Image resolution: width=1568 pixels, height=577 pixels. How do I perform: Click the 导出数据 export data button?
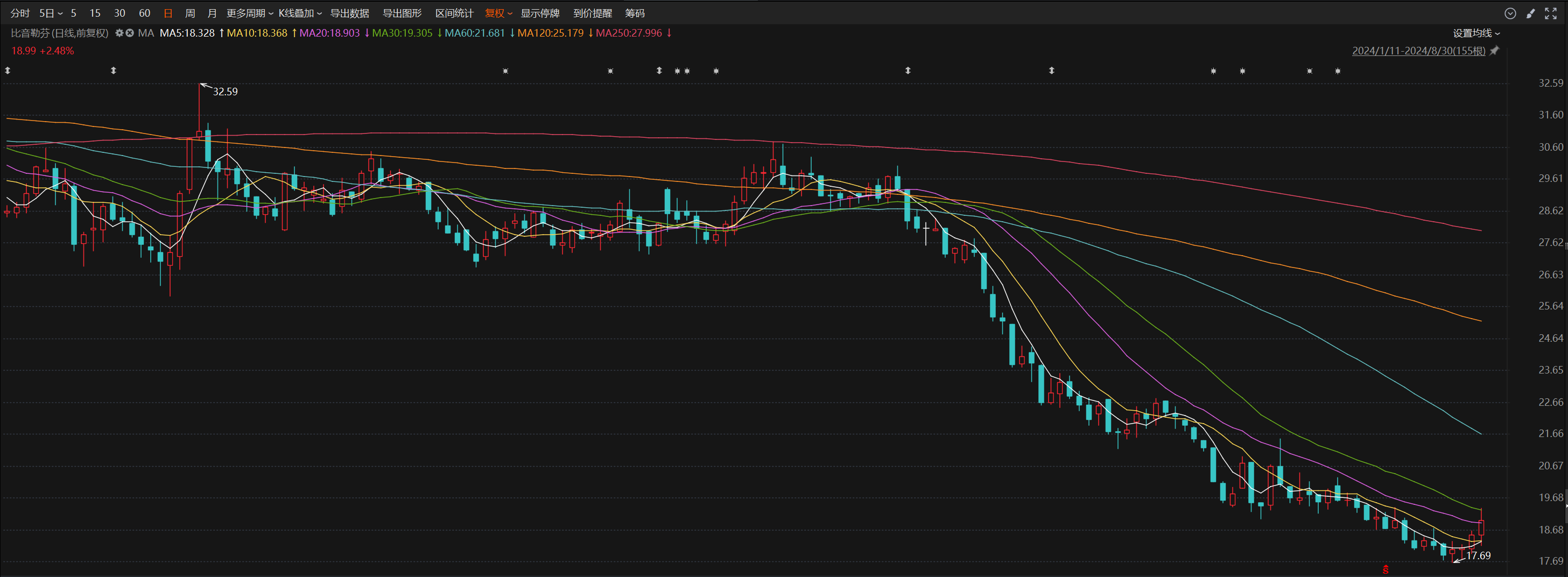(x=349, y=13)
